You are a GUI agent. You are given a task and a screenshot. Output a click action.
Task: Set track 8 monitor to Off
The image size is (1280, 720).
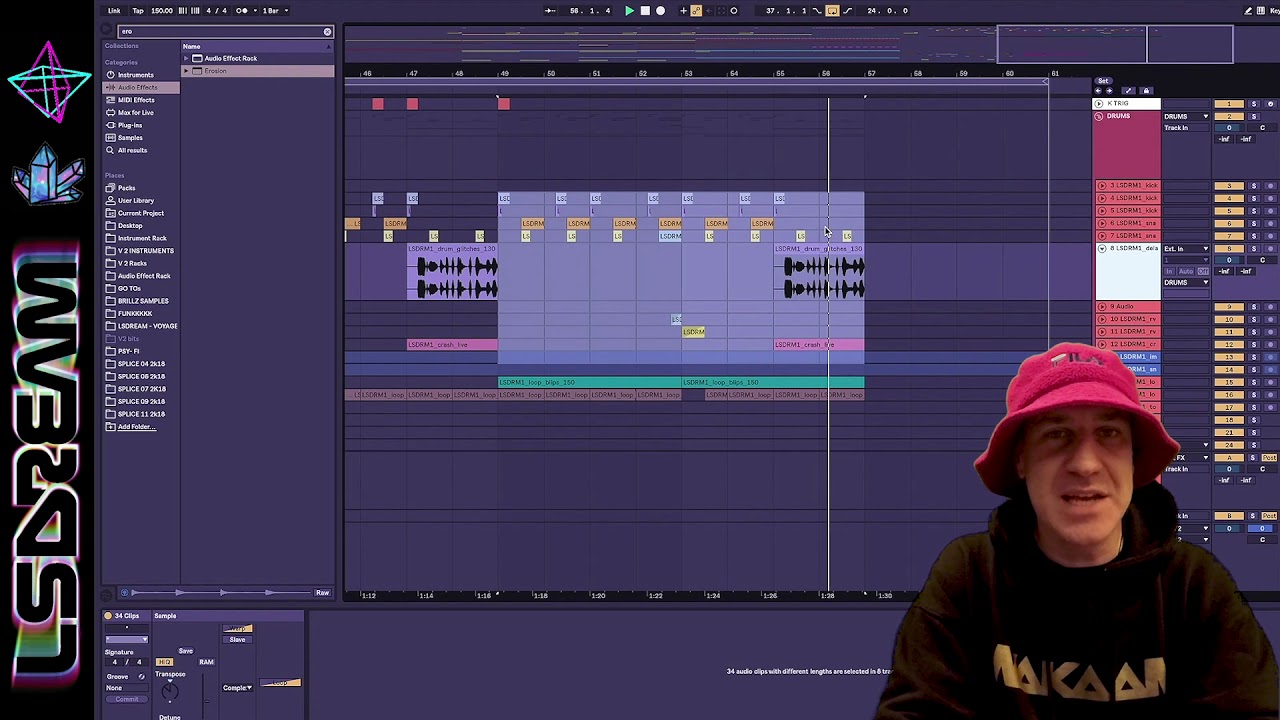[x=1202, y=271]
